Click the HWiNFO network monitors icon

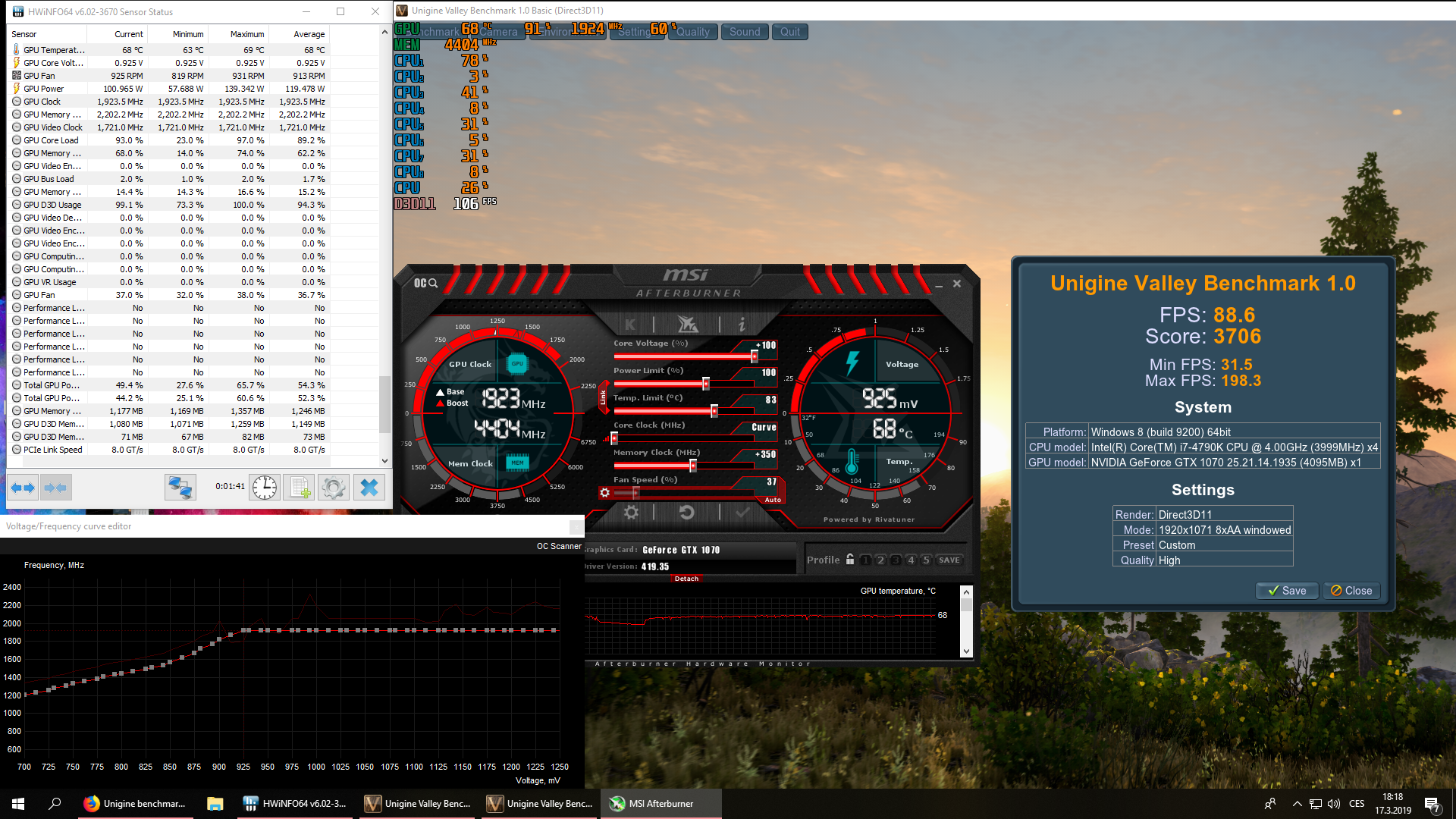coord(180,488)
